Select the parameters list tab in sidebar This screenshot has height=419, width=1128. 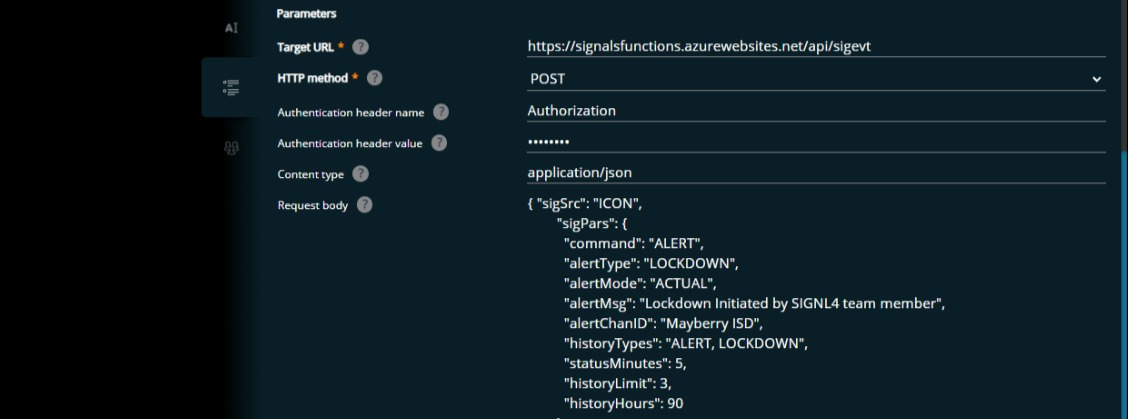pos(232,88)
